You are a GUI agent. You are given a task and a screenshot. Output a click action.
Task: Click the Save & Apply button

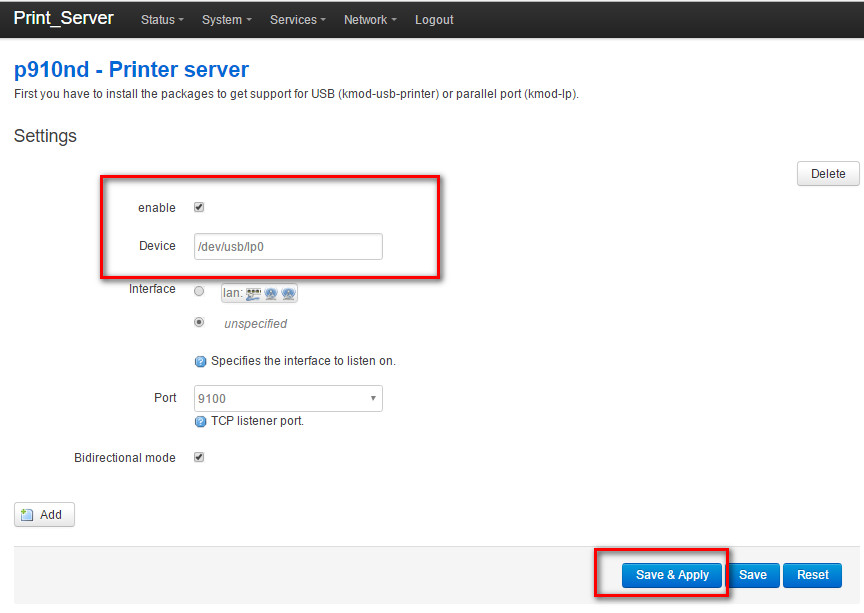click(672, 575)
